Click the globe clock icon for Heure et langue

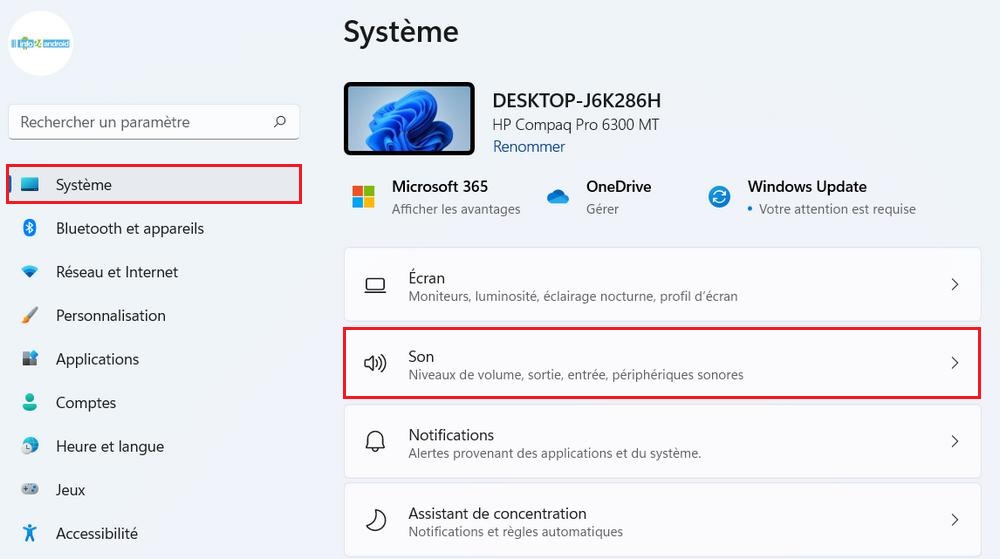29,446
